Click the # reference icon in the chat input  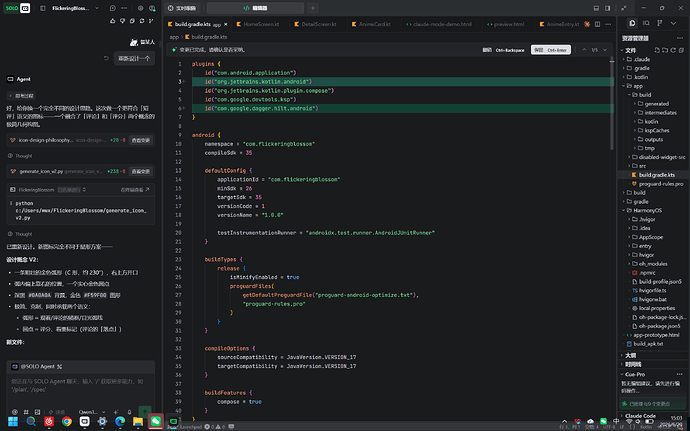tap(26, 412)
